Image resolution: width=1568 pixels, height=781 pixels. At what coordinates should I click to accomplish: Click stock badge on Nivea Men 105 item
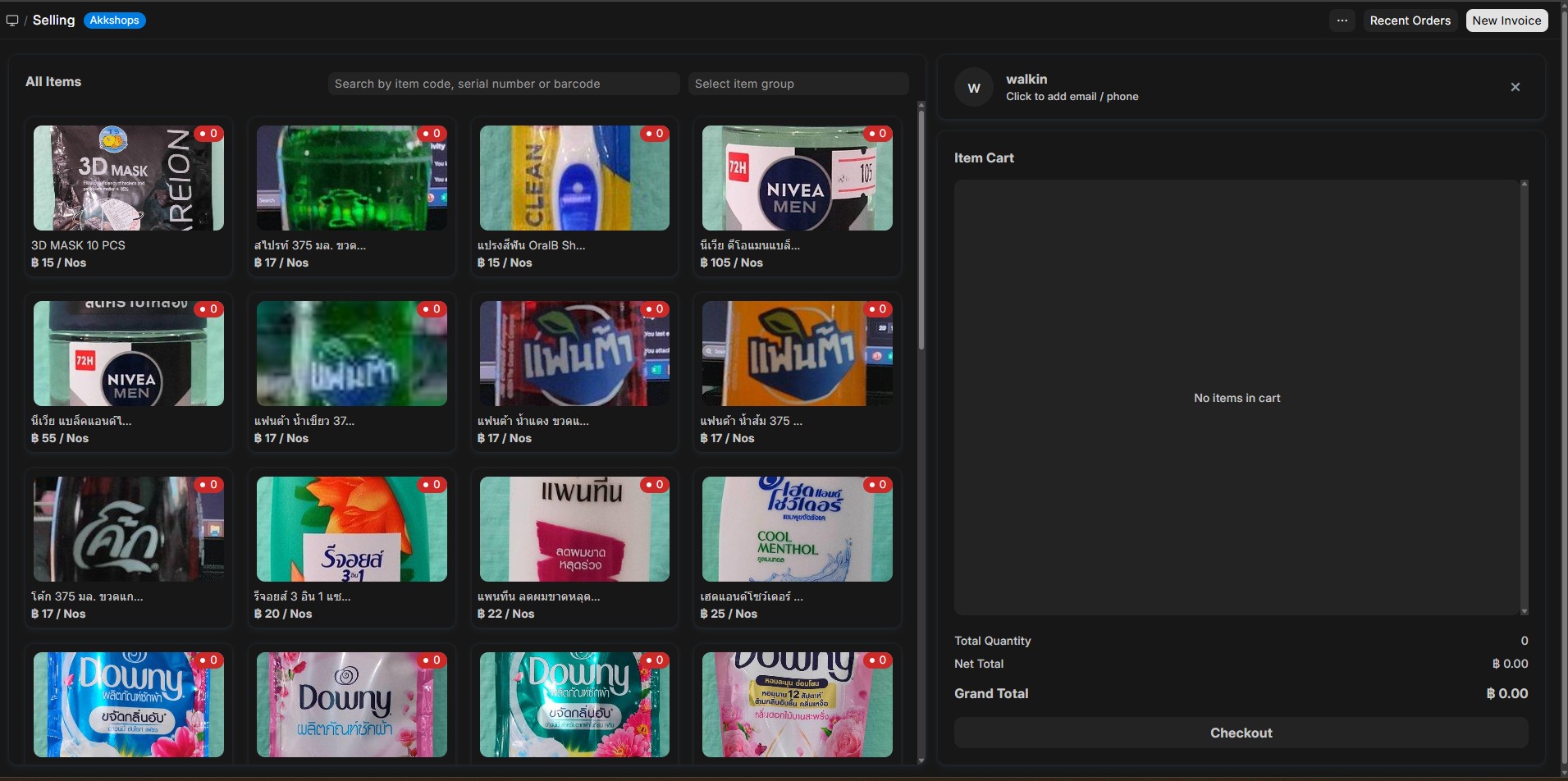point(877,134)
